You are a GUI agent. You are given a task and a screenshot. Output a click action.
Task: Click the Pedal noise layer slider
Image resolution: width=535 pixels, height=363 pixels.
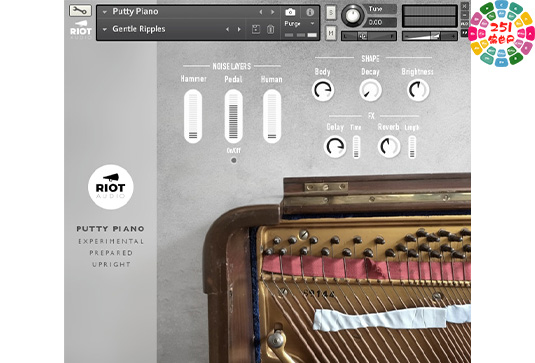(x=233, y=116)
